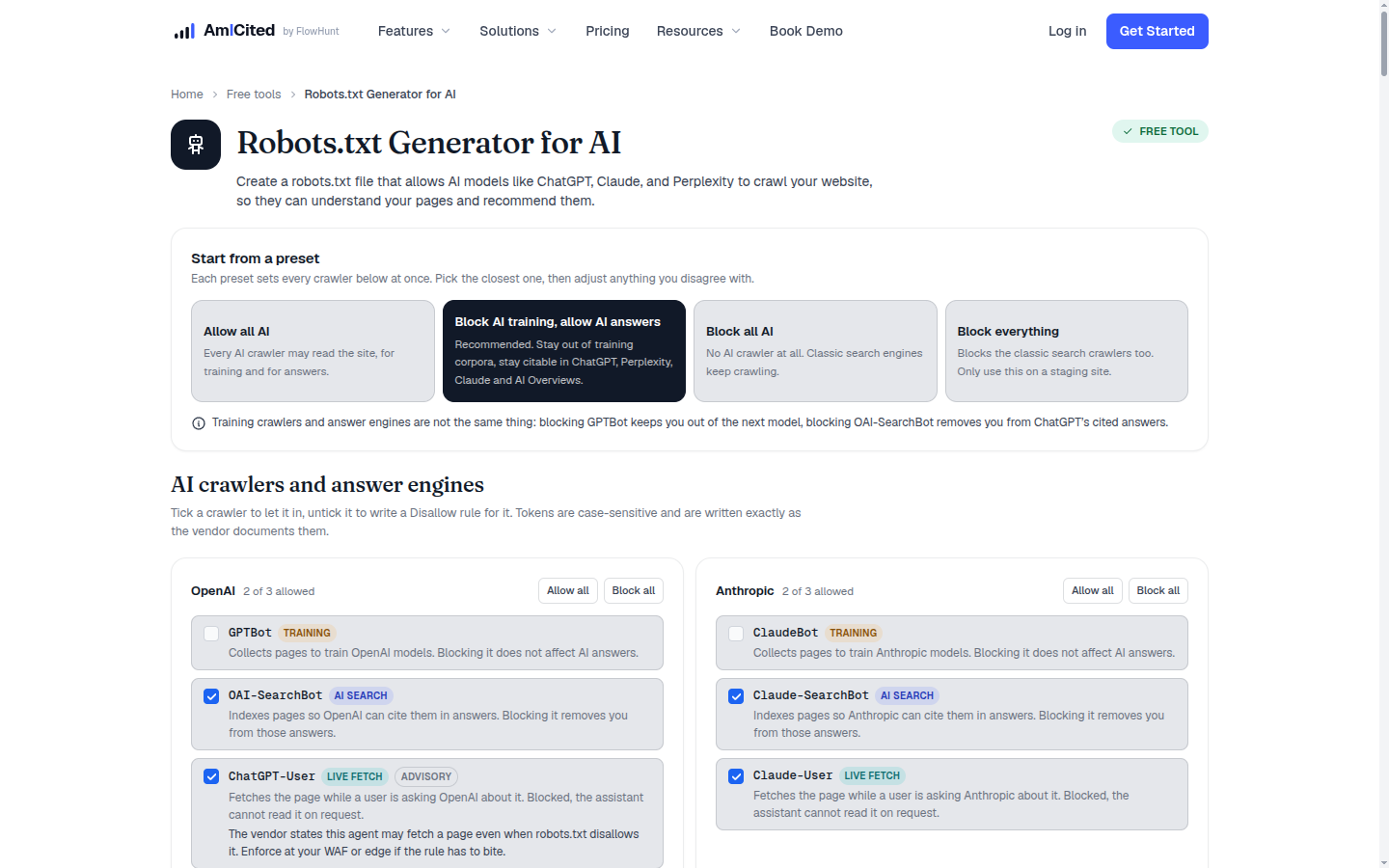Click Allow all in Anthropic group
The width and height of the screenshot is (1389, 868).
(x=1093, y=591)
